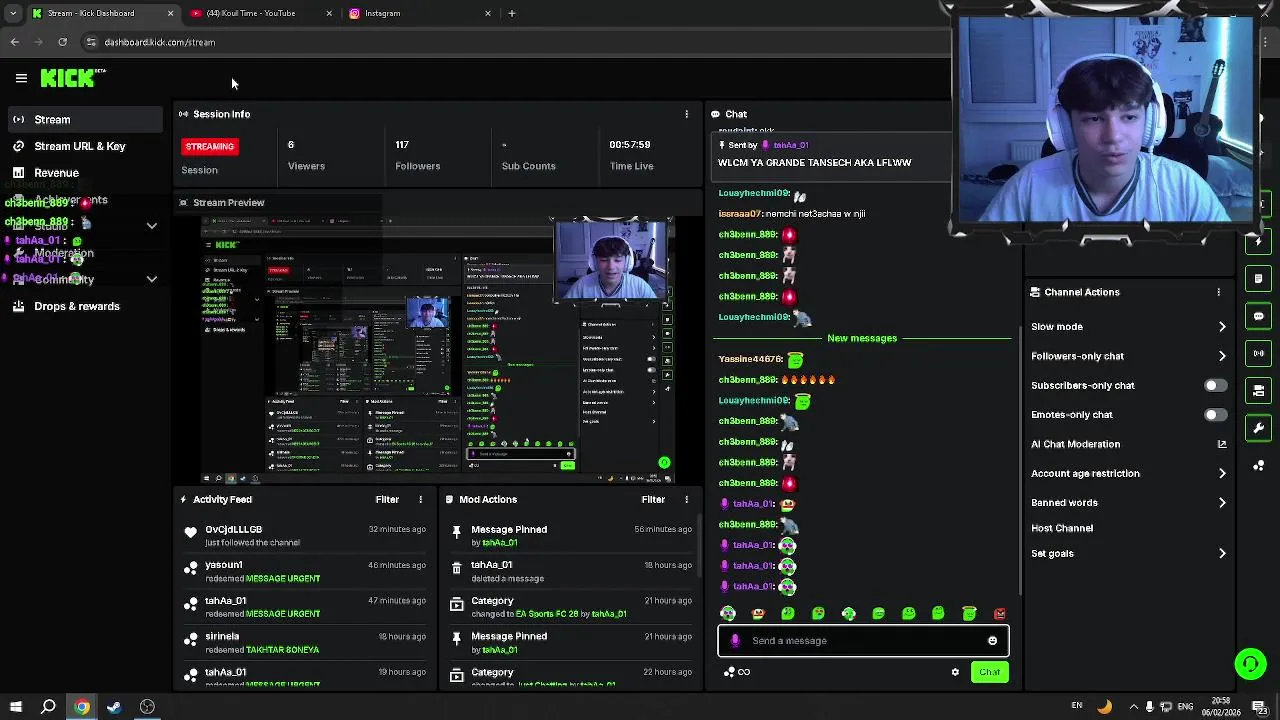The width and height of the screenshot is (1280, 720).
Task: Click OvCjdLLLGB in Activity Feed
Action: (233, 529)
